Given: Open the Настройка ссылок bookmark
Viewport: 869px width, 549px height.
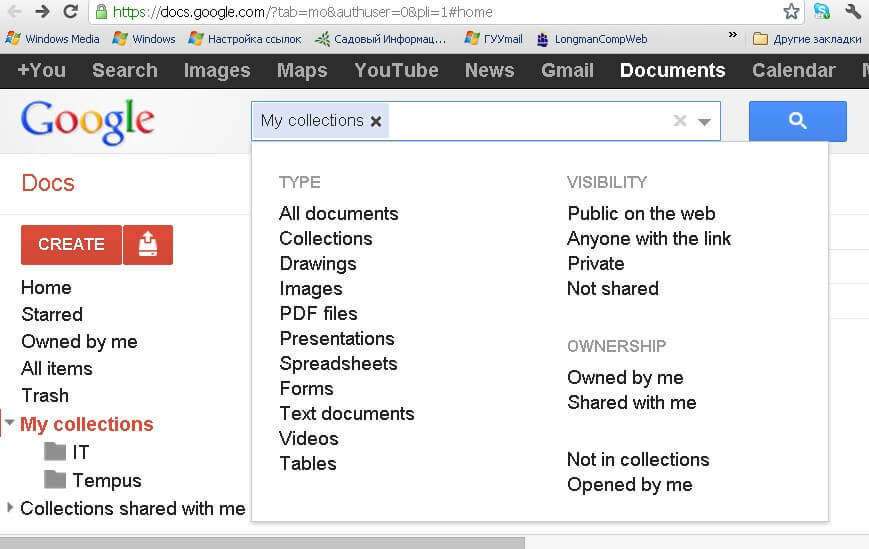Looking at the screenshot, I should click(x=244, y=39).
